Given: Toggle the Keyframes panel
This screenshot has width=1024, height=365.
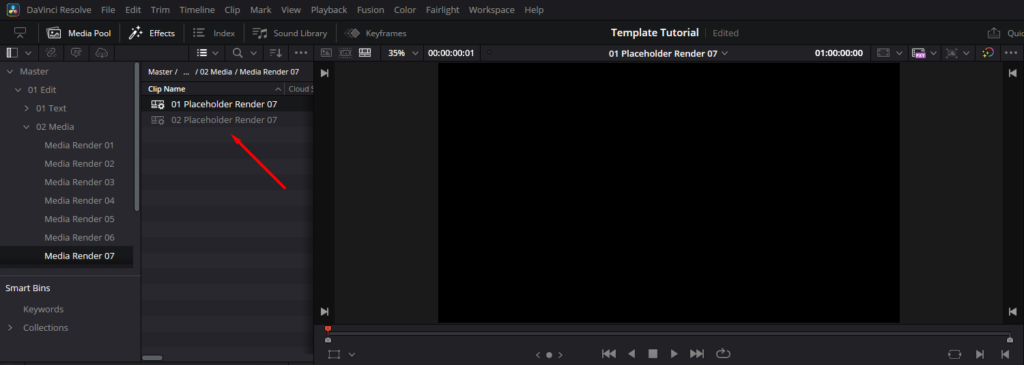Looking at the screenshot, I should pos(376,33).
